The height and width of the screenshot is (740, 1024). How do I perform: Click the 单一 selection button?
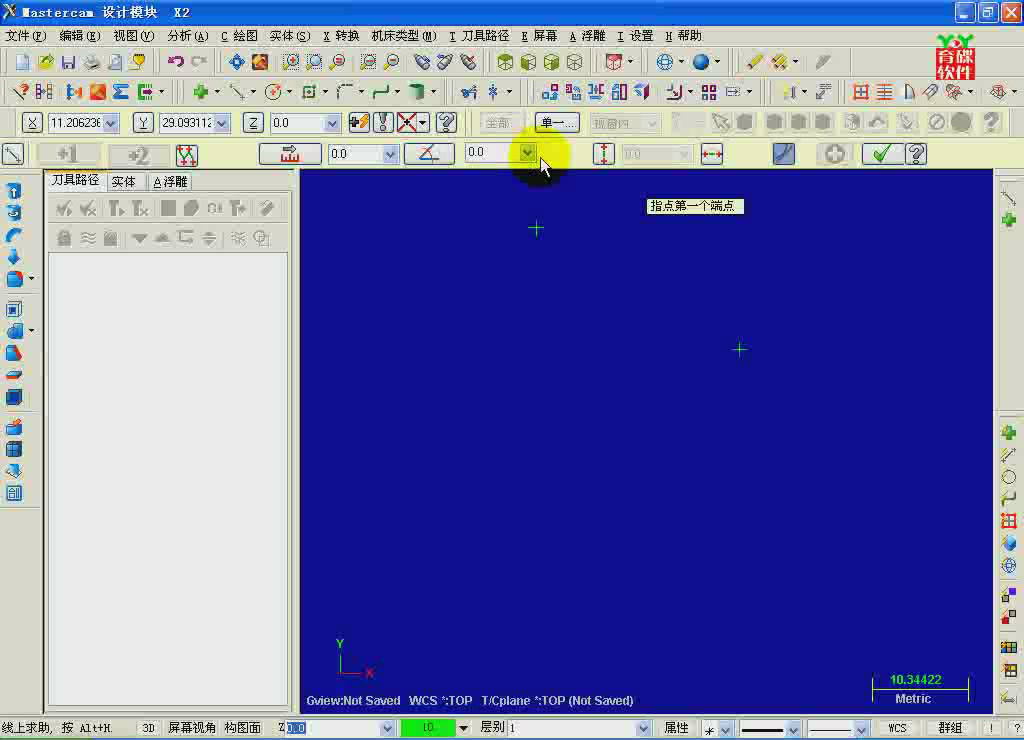tap(557, 123)
